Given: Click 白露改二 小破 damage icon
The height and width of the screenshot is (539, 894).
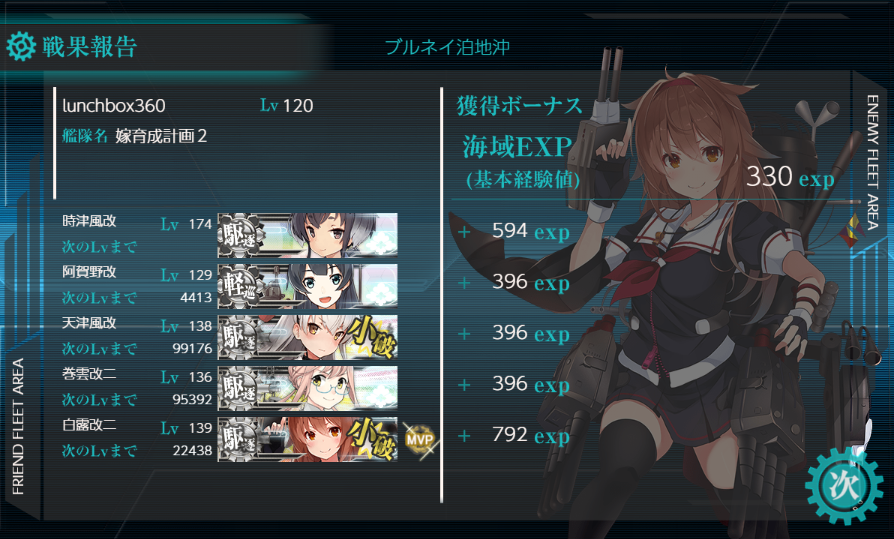Looking at the screenshot, I should point(373,439).
